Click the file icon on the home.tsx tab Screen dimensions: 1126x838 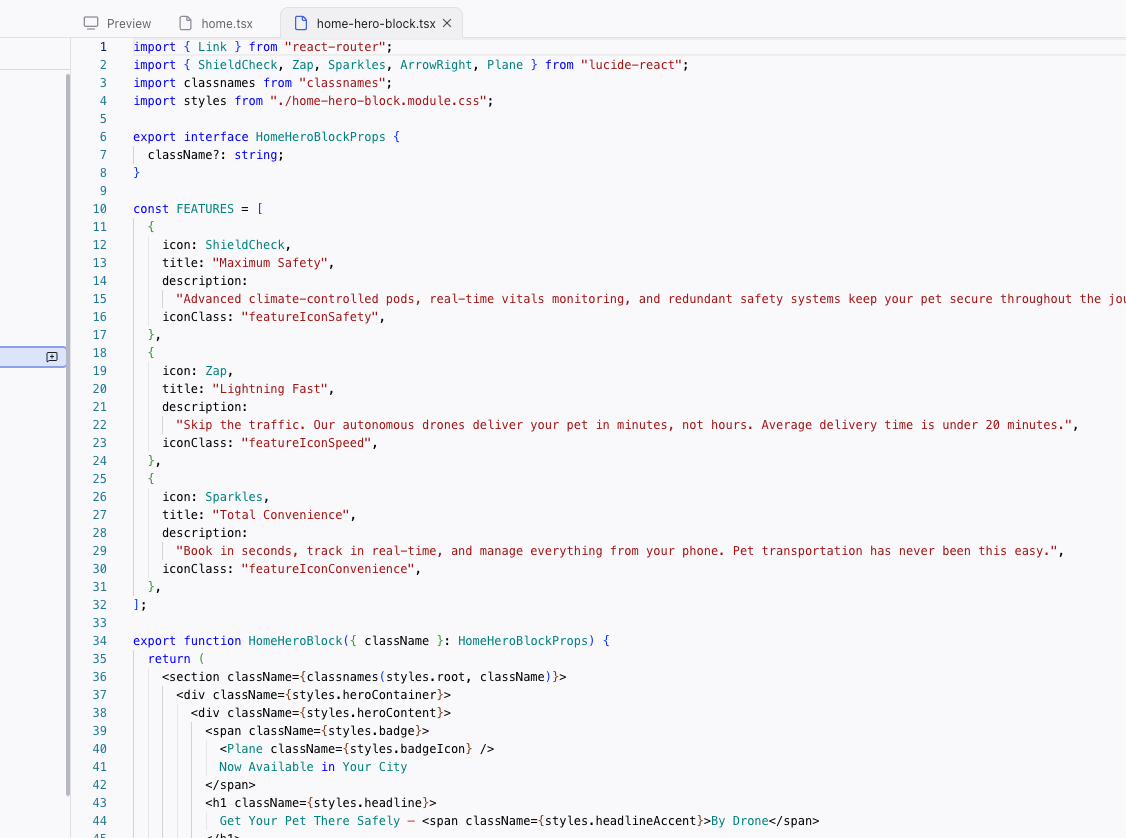[x=185, y=22]
